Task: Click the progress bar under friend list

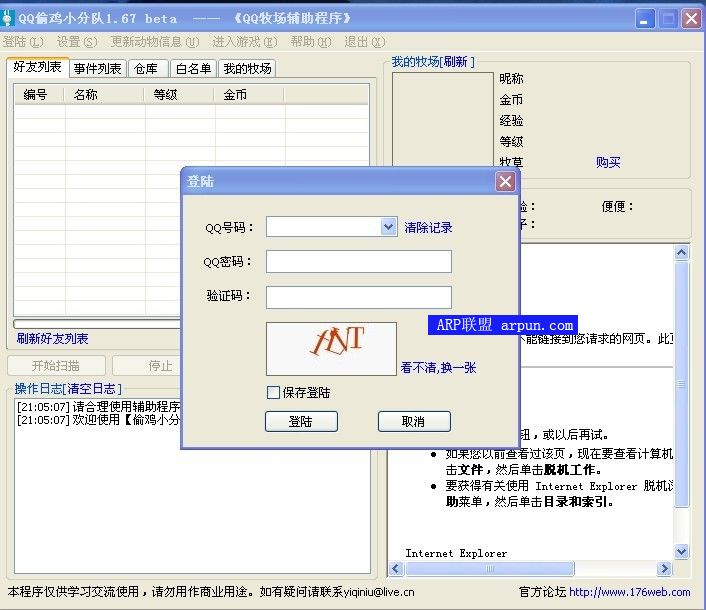Action: tap(97, 324)
